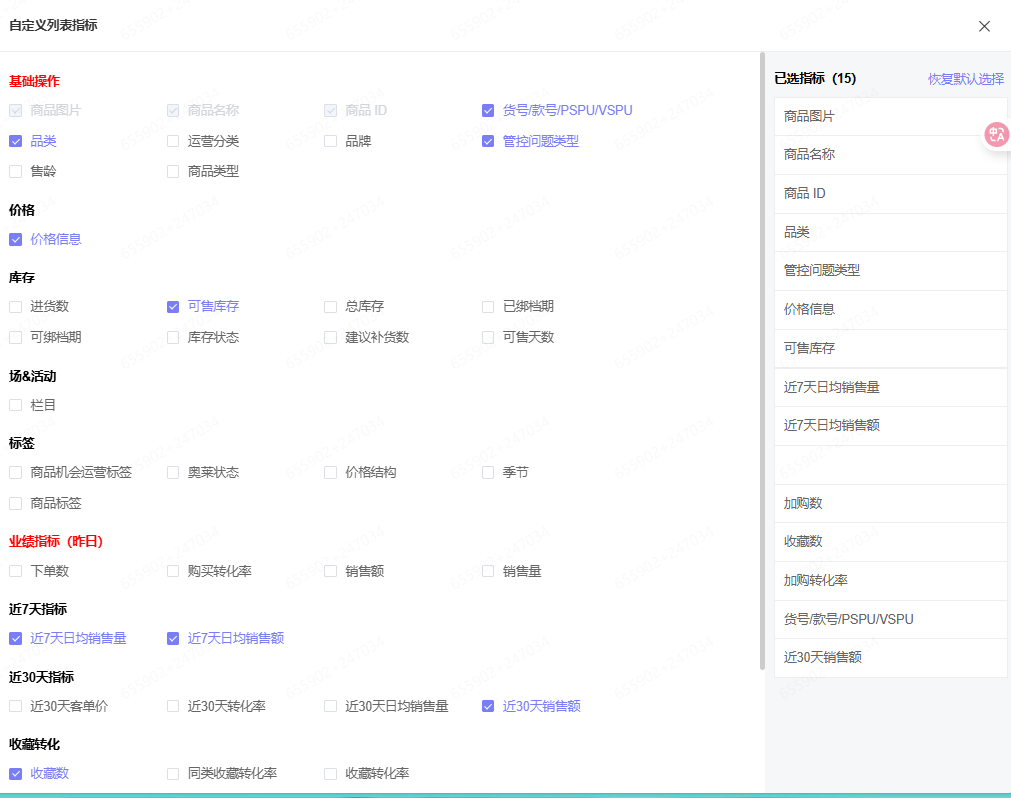The height and width of the screenshot is (798, 1011).
Task: Uncheck 近30天销售额 checkbox
Action: [488, 706]
